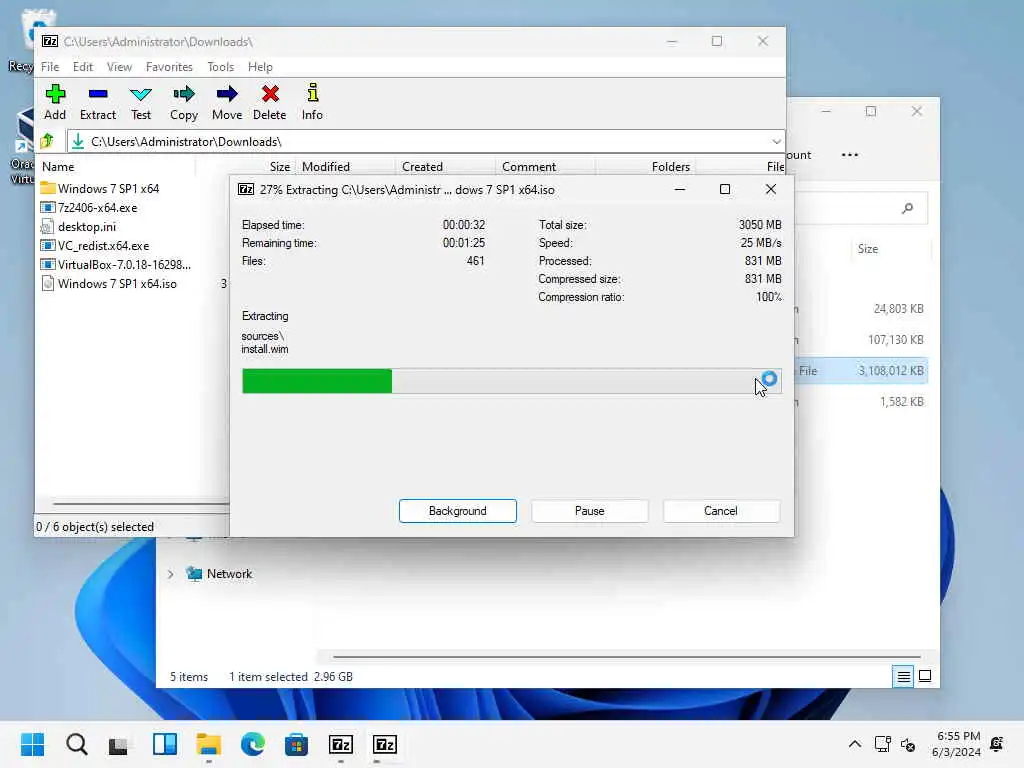Open the three-dots more options in Explorer

pos(850,155)
